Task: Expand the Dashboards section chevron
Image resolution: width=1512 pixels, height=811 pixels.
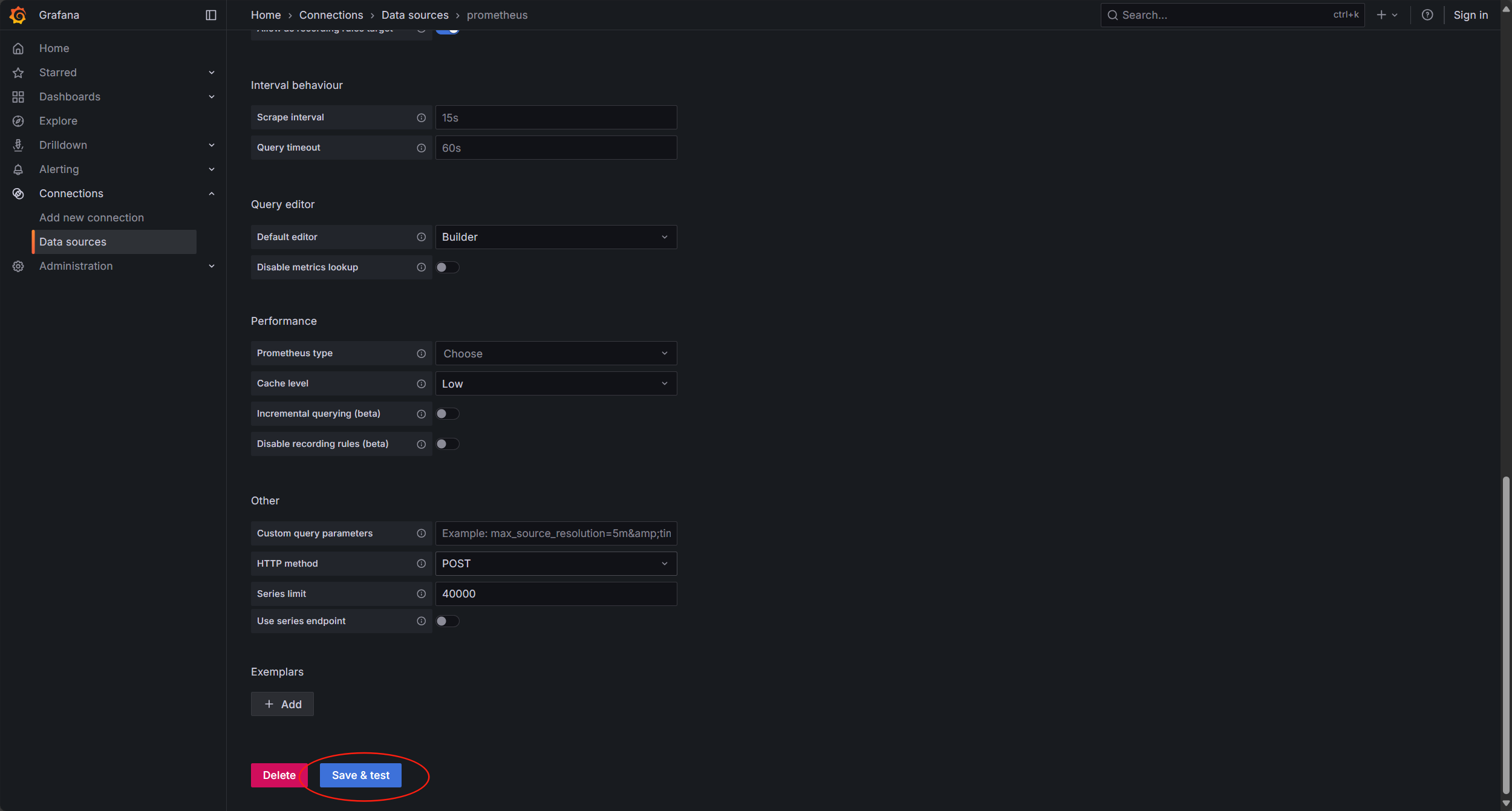Action: (212, 97)
